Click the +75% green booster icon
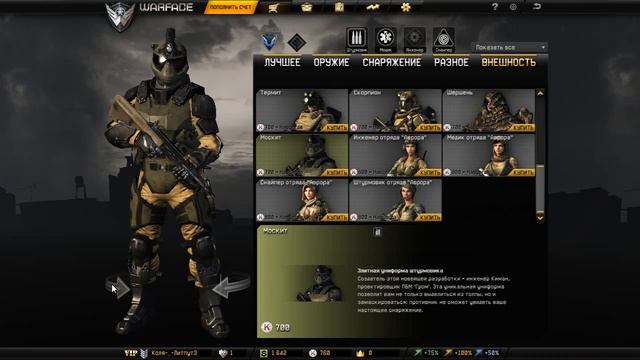Viewport: 640px width, 360px height. point(417,352)
